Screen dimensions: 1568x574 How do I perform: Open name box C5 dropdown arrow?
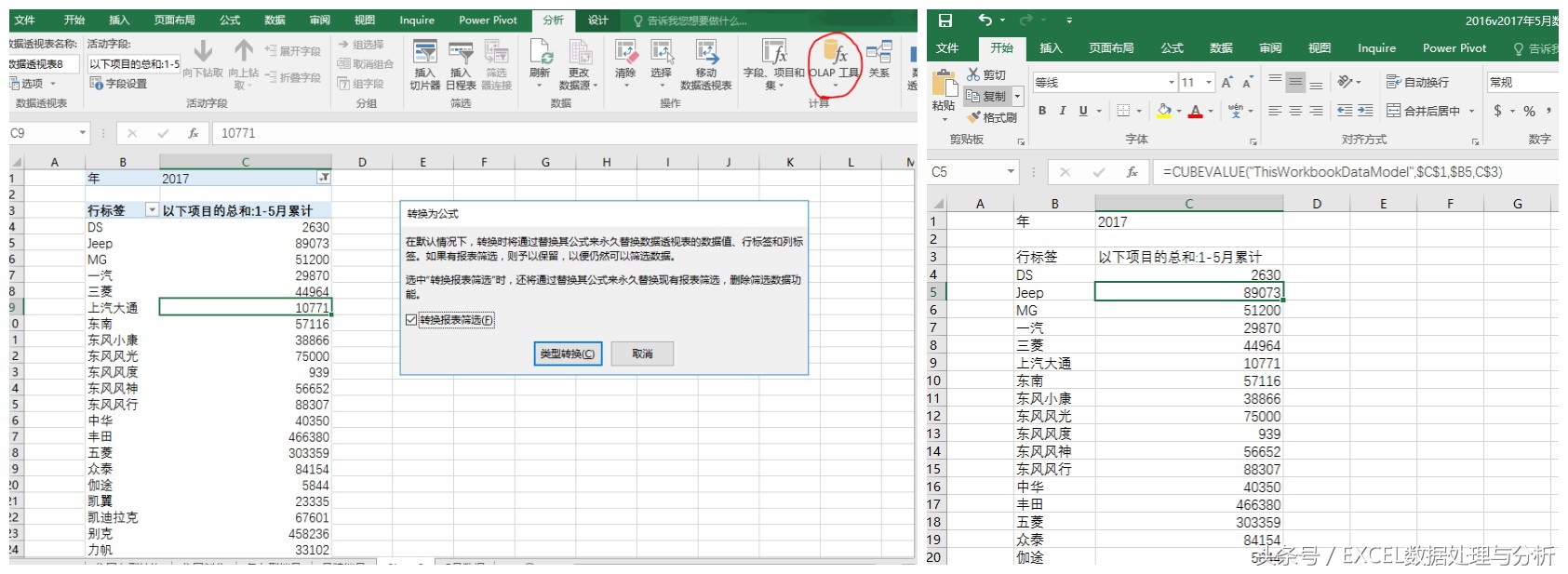[1012, 172]
